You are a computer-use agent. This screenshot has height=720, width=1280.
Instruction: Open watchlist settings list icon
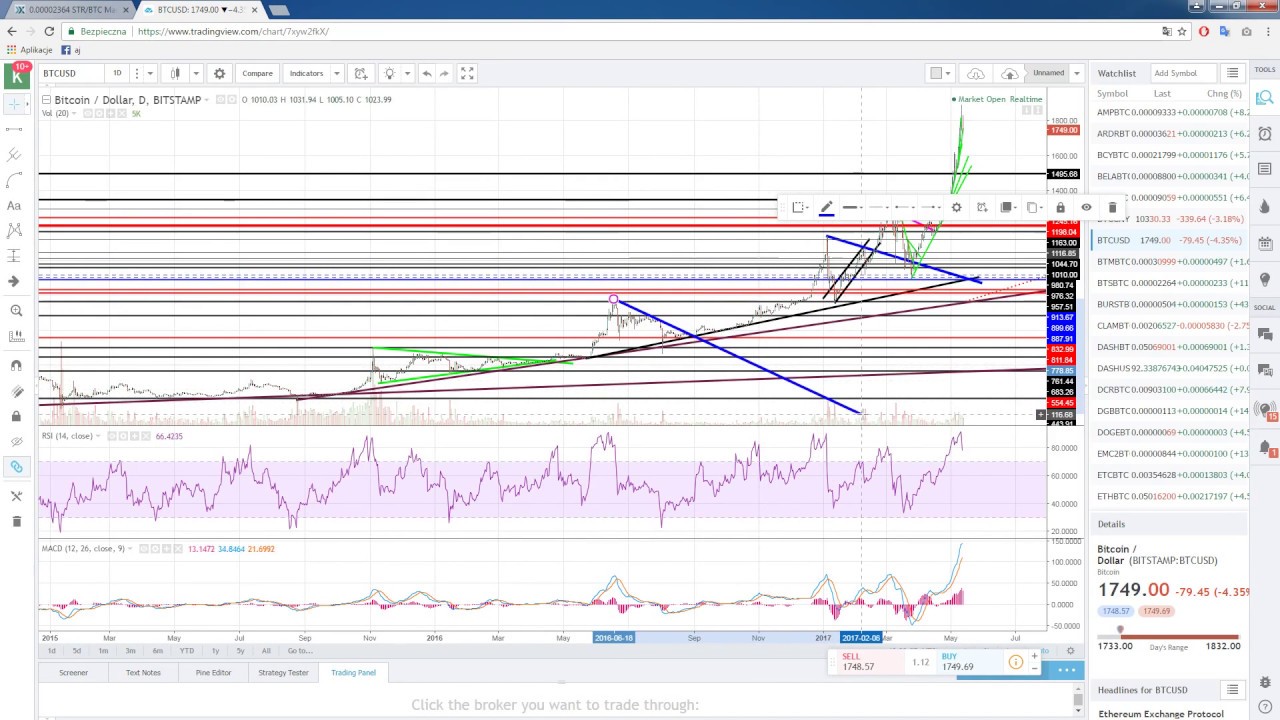tap(1233, 73)
